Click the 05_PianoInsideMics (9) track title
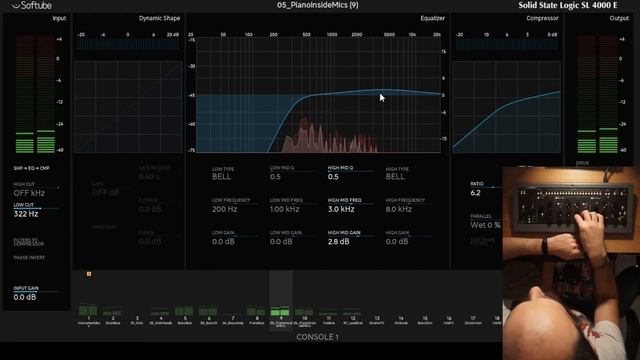The width and height of the screenshot is (640, 360). click(318, 5)
